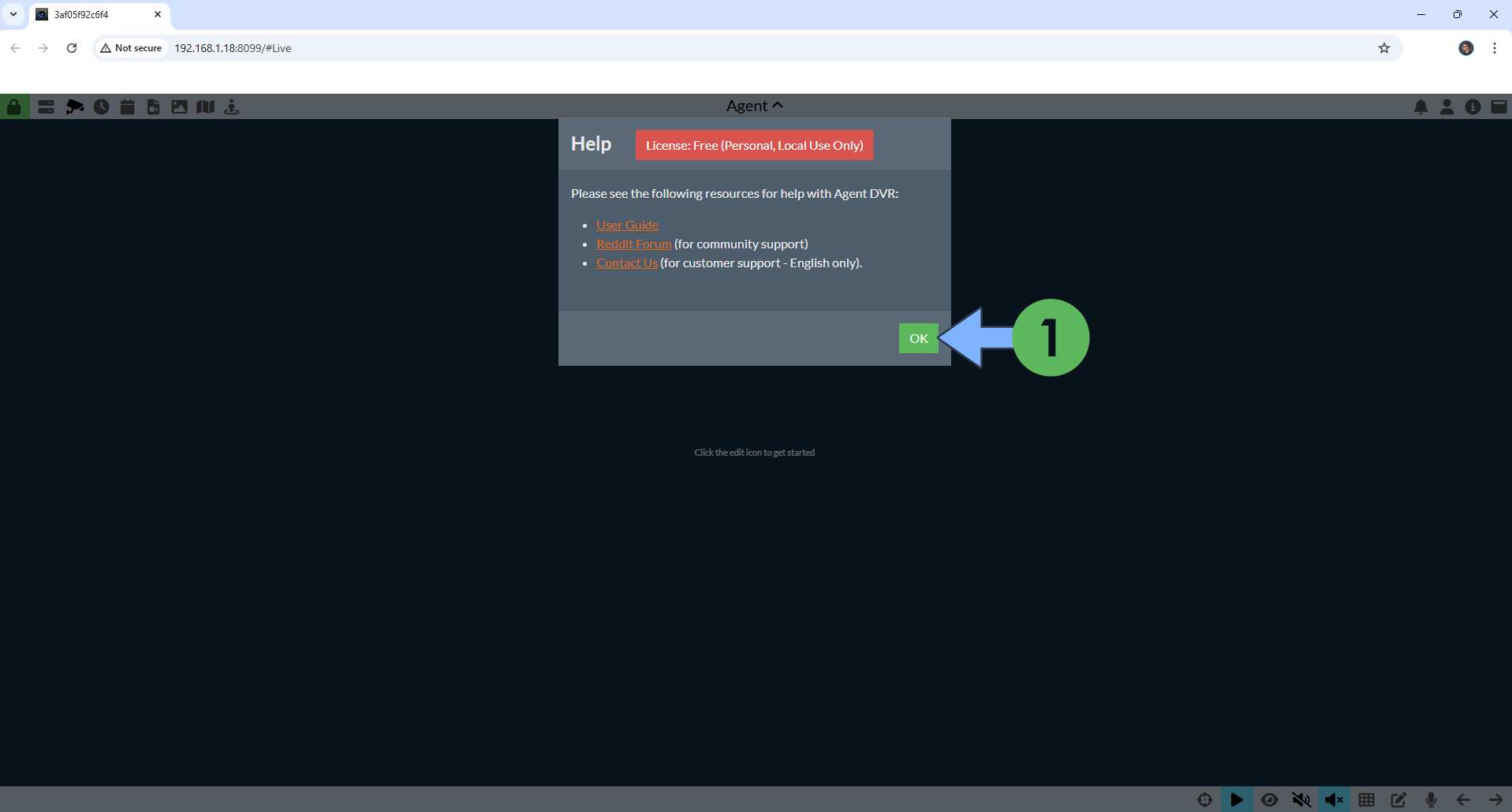Image resolution: width=1512 pixels, height=812 pixels.
Task: Select the 3af05f92c6f4 browser tab
Action: (x=99, y=15)
